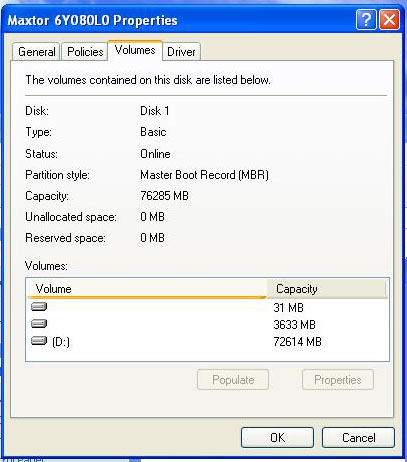Click the Master Boot Record (MBR) value
This screenshot has height=462, width=407.
tap(204, 175)
